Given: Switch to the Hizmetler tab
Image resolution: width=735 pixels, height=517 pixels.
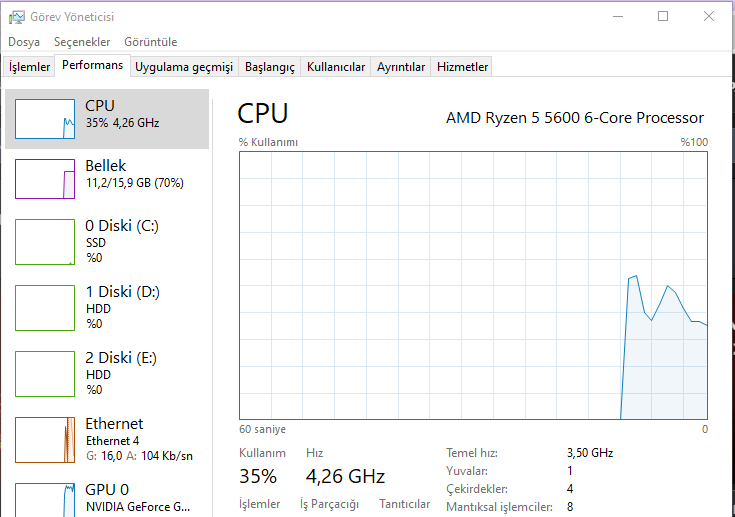Looking at the screenshot, I should (462, 67).
